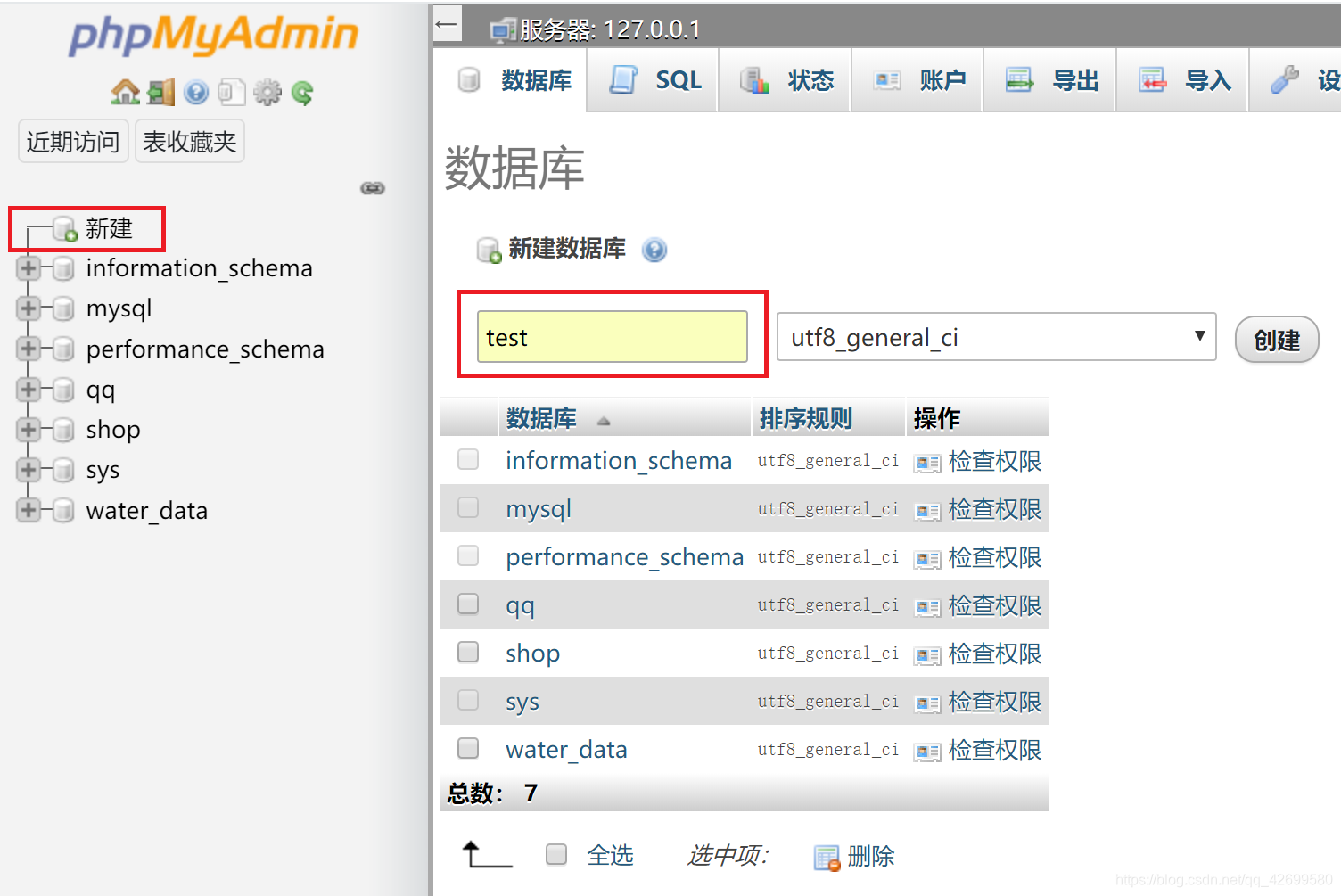This screenshot has width=1341, height=896.
Task: Tick checkbox for information_schema row
Action: tap(468, 459)
